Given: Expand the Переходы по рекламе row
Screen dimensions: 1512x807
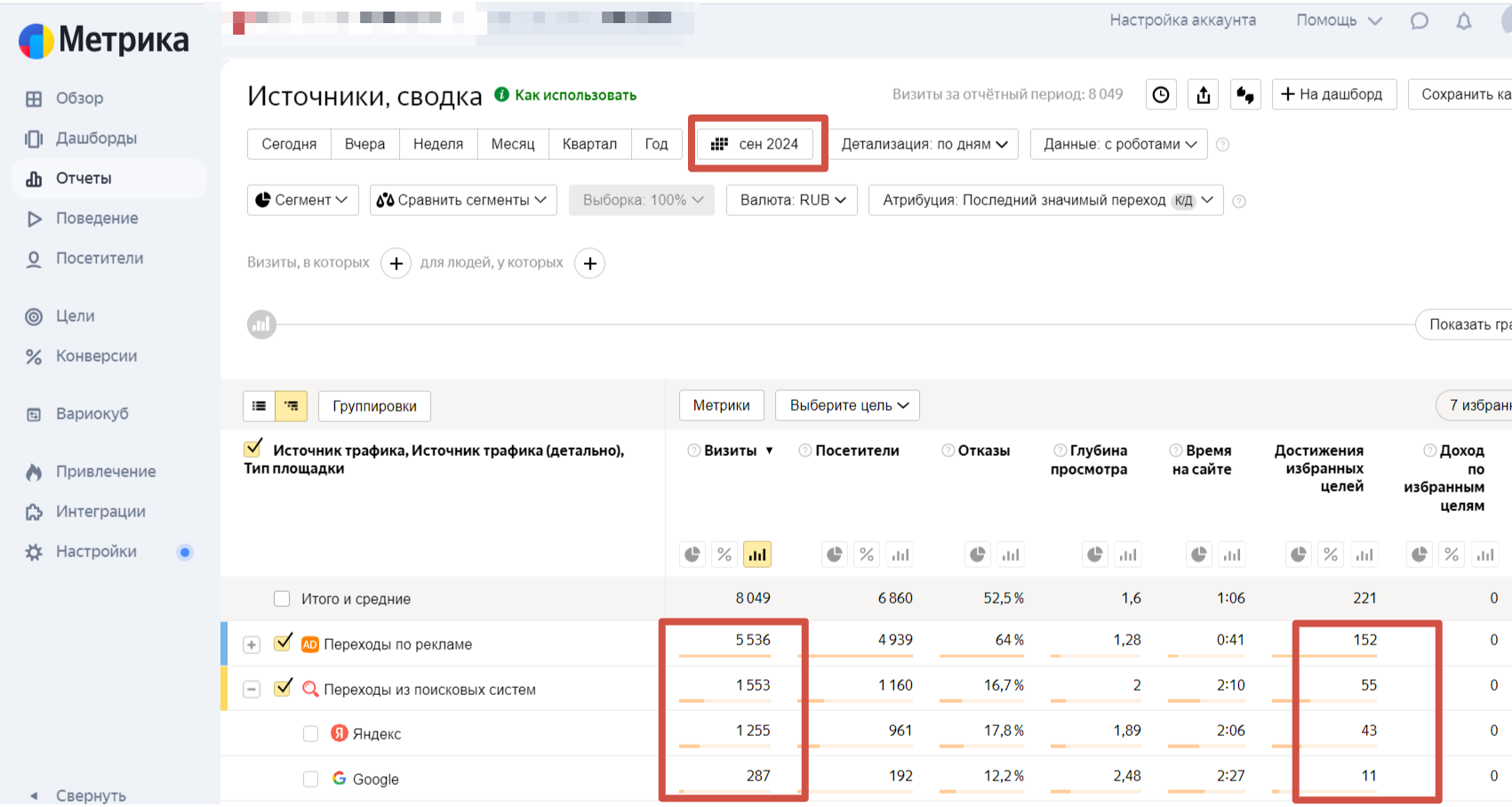Looking at the screenshot, I should click(x=252, y=644).
